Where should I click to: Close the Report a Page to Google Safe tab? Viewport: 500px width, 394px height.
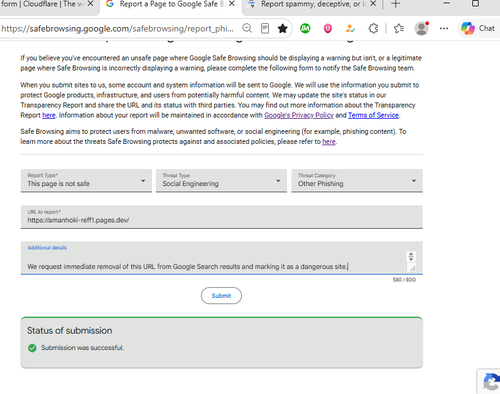[232, 4]
